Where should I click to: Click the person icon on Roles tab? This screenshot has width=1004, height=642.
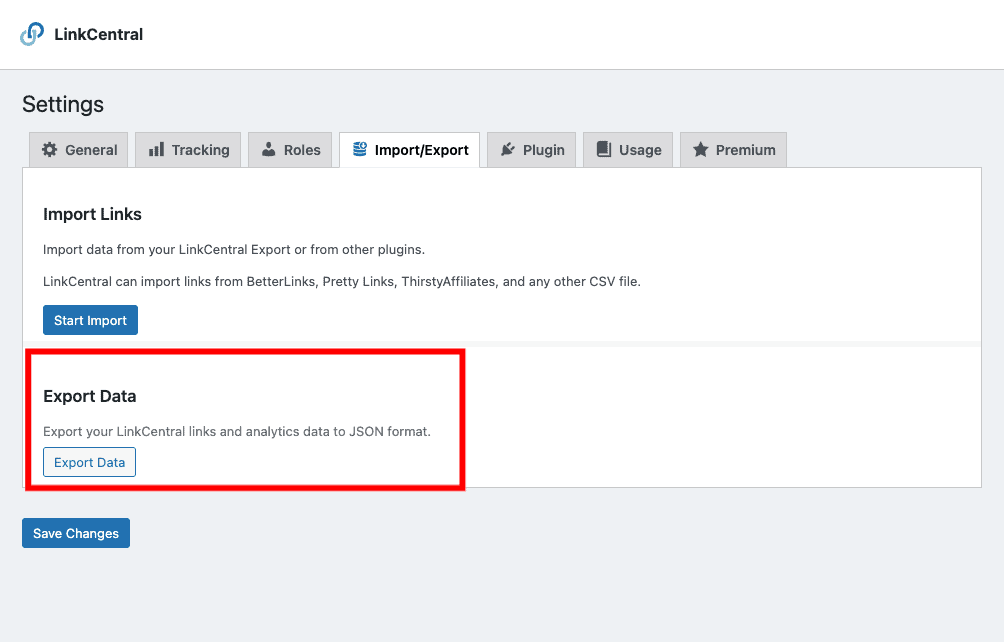click(269, 150)
